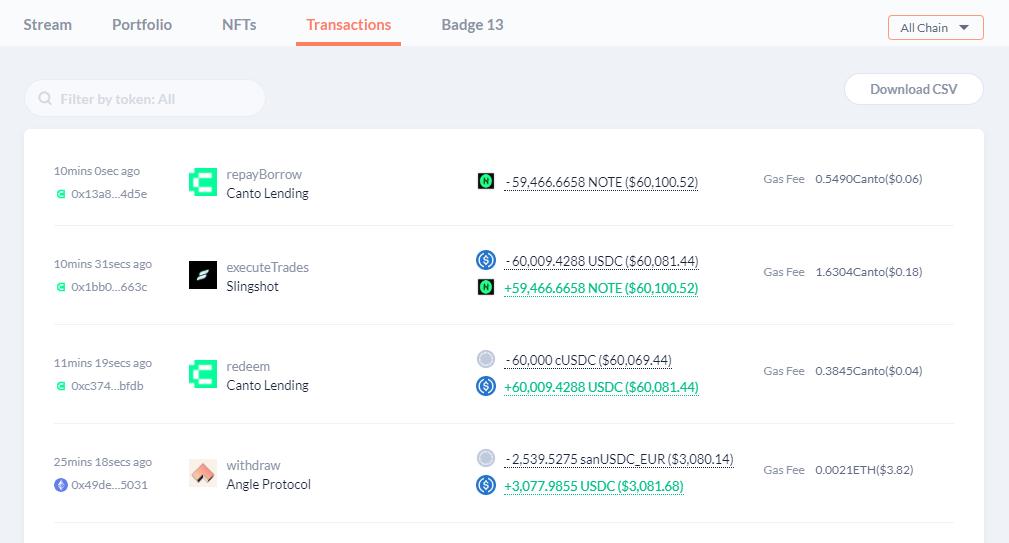
Task: Click the cUSDC token icon in redeem row
Action: [486, 359]
